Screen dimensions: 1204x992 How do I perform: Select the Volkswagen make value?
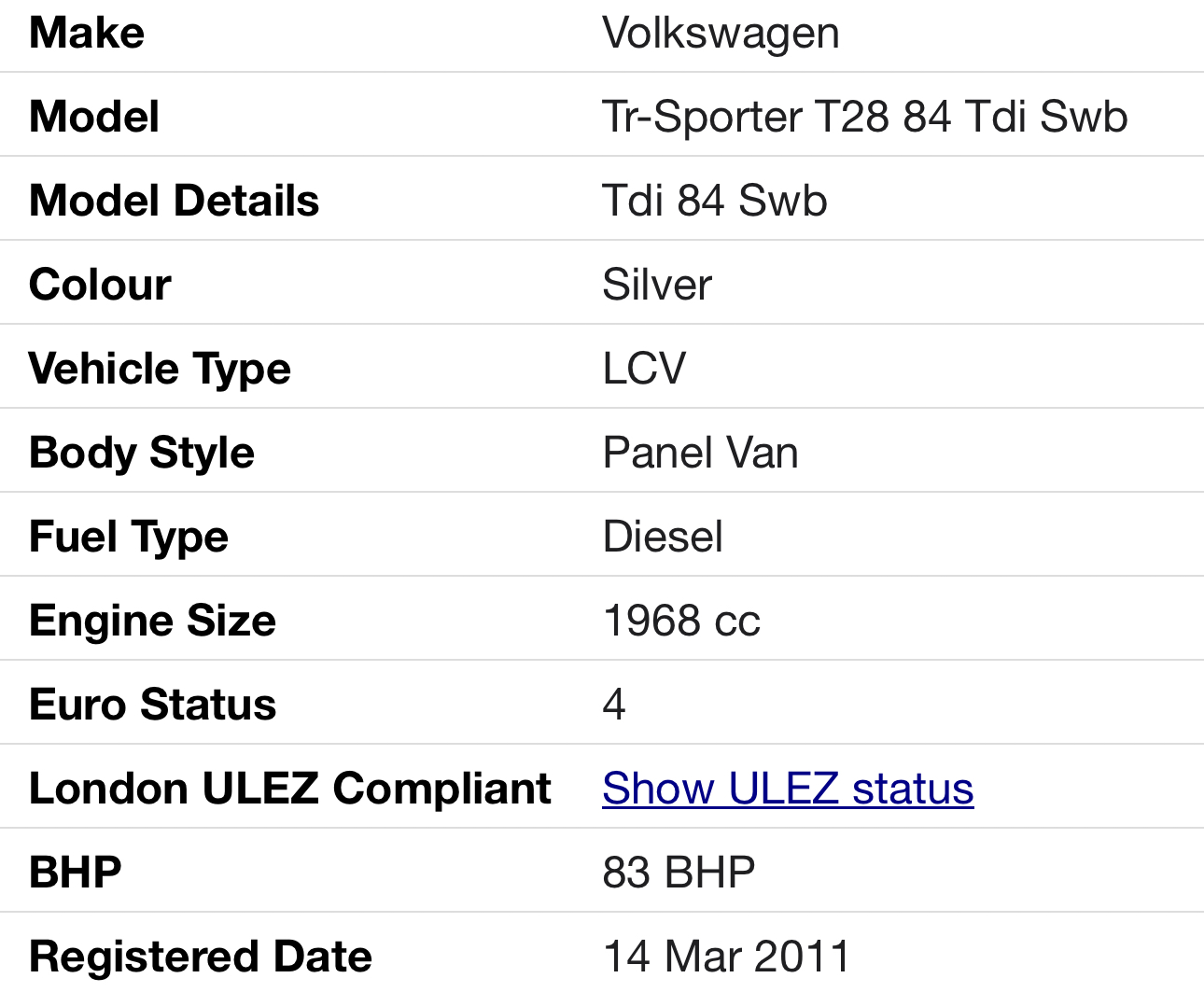(721, 34)
